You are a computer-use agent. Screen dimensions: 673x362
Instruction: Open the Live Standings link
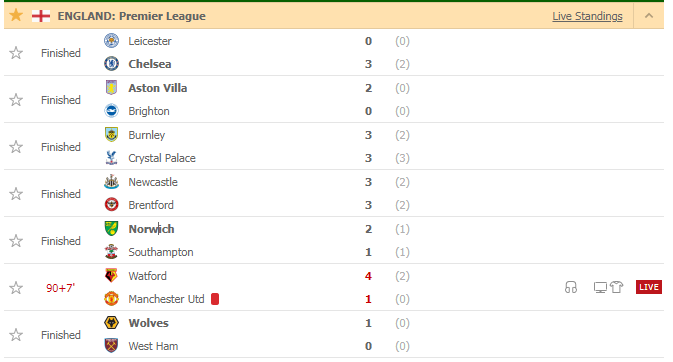(587, 16)
